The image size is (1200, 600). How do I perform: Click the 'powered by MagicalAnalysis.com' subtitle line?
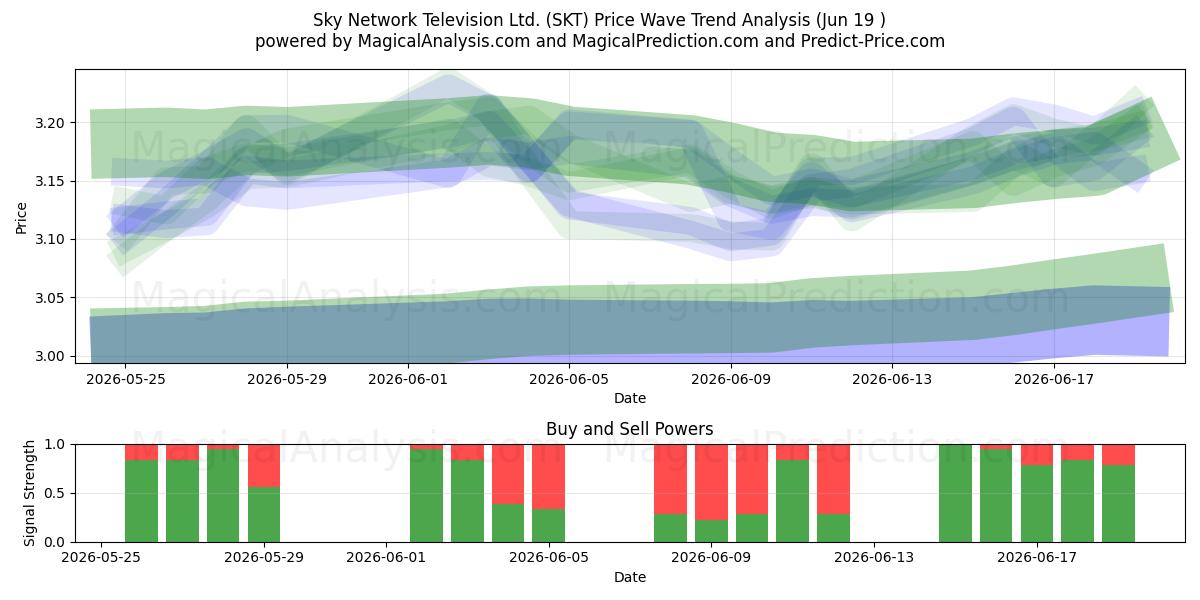(600, 41)
